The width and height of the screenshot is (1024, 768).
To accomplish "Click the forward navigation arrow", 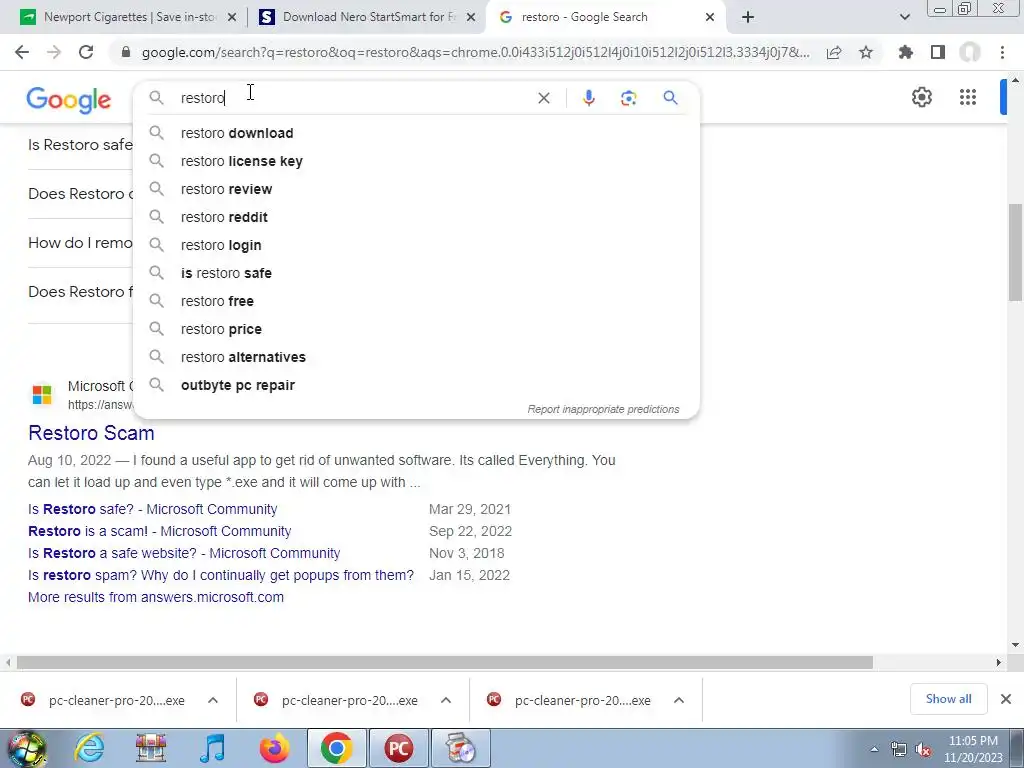I will (x=54, y=52).
